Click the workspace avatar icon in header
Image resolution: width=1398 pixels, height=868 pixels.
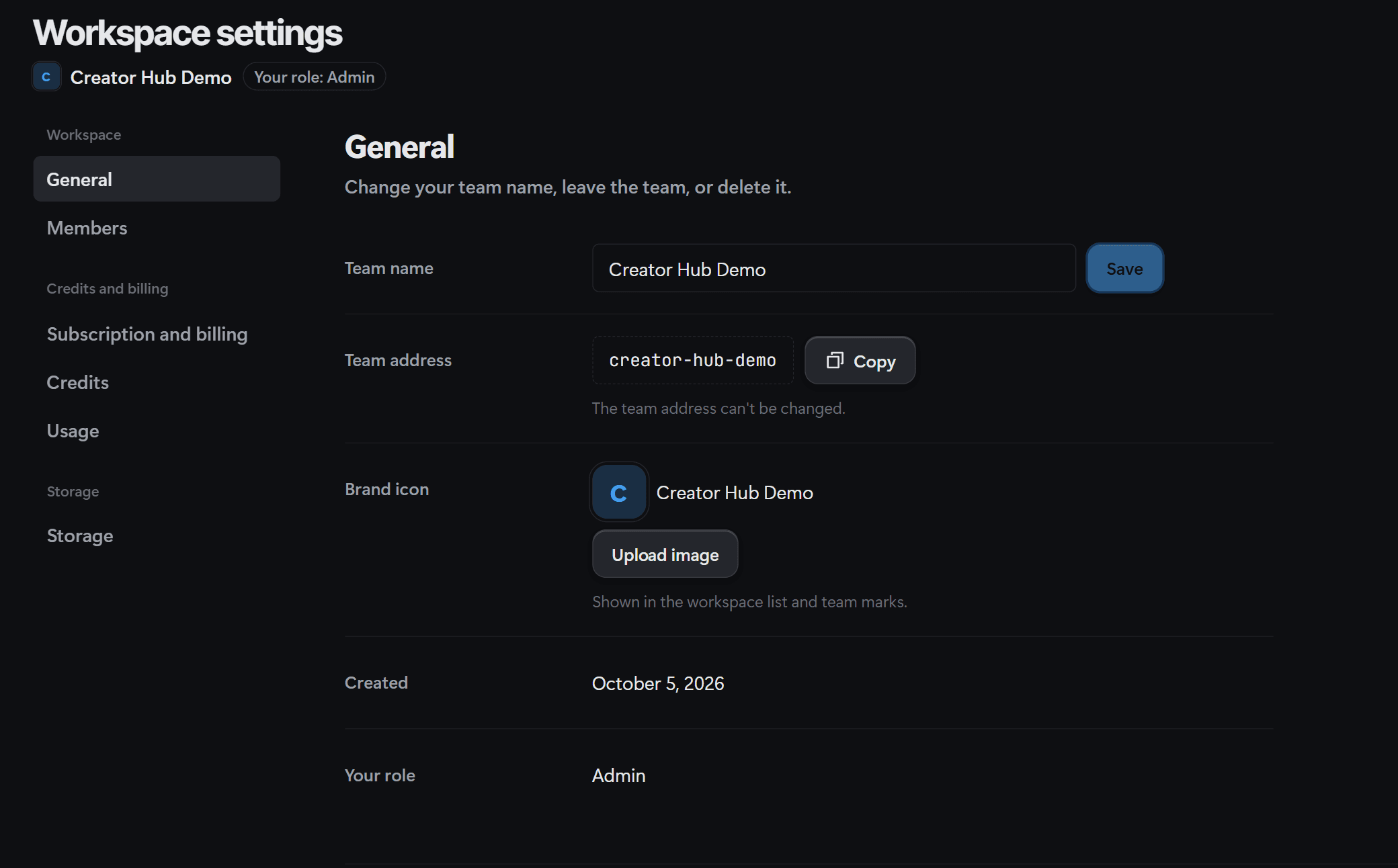[46, 77]
